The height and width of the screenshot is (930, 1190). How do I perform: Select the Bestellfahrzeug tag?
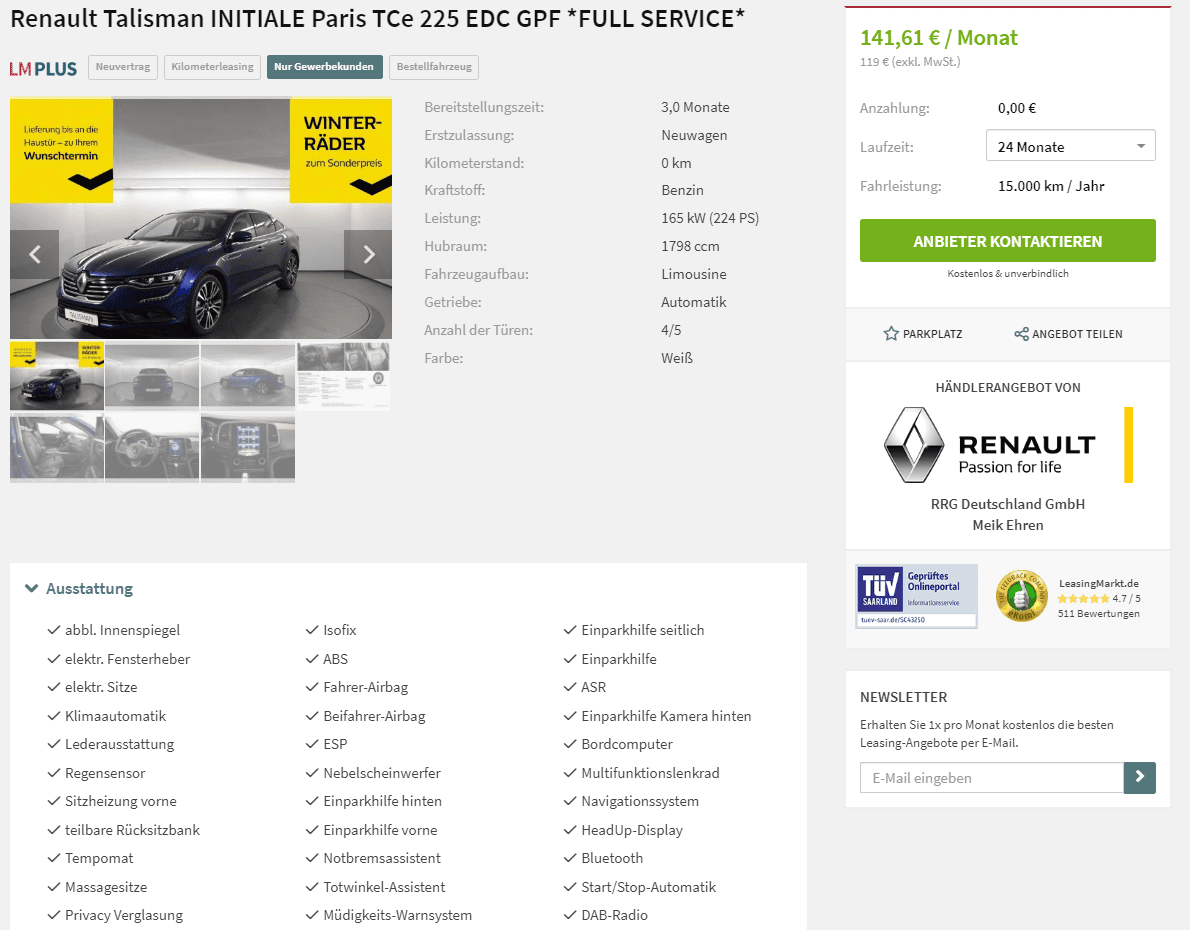(x=434, y=67)
